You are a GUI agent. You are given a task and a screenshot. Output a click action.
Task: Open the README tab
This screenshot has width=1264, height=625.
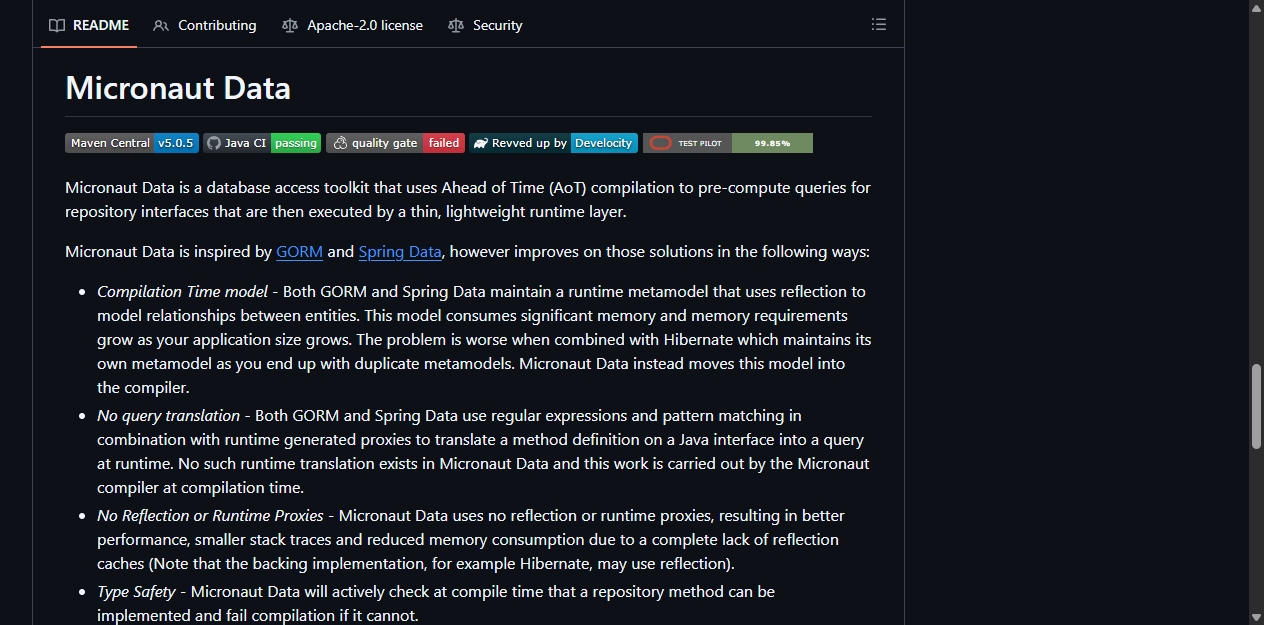click(89, 25)
